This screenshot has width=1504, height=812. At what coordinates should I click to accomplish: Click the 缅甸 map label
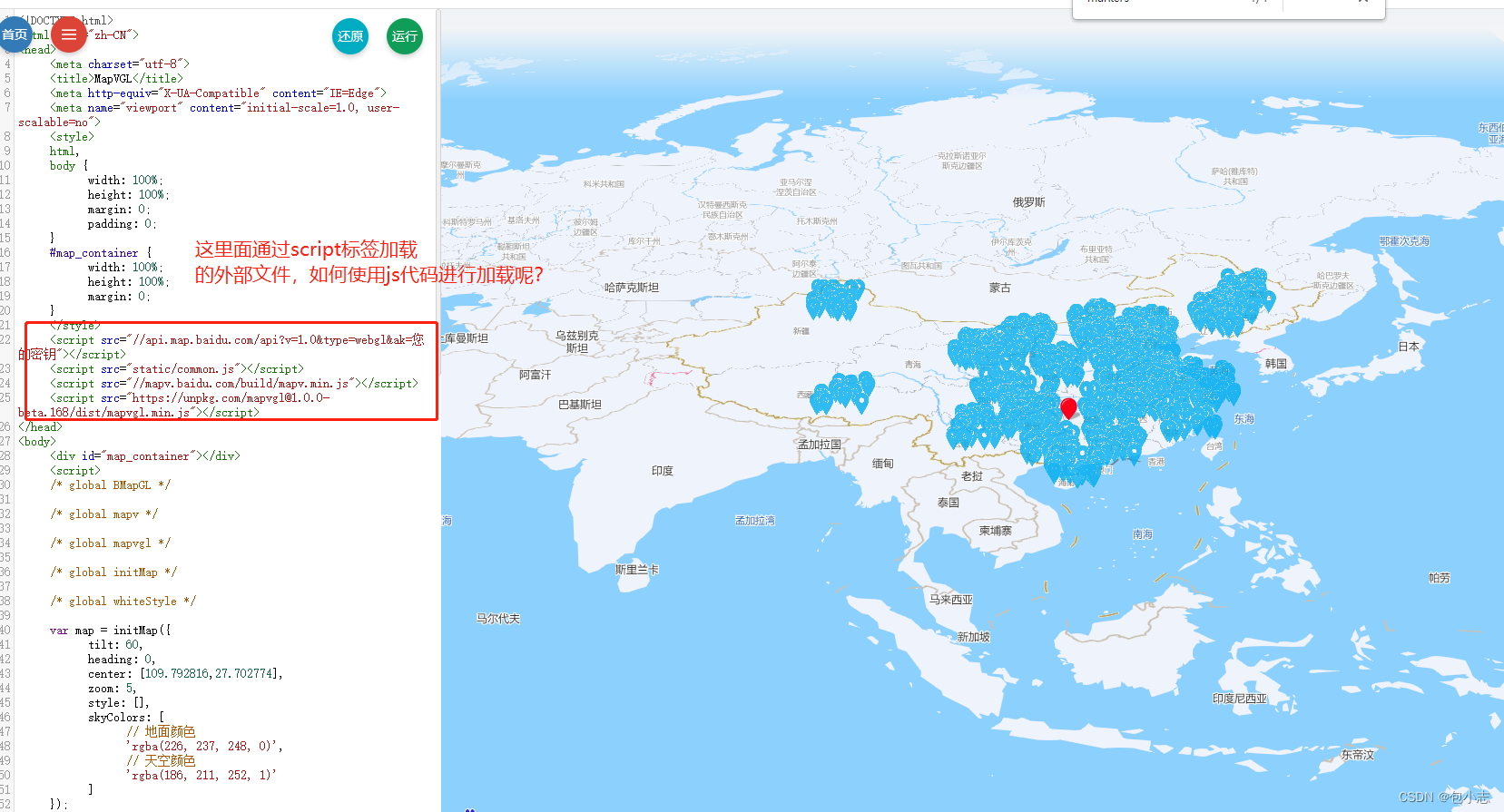click(883, 464)
